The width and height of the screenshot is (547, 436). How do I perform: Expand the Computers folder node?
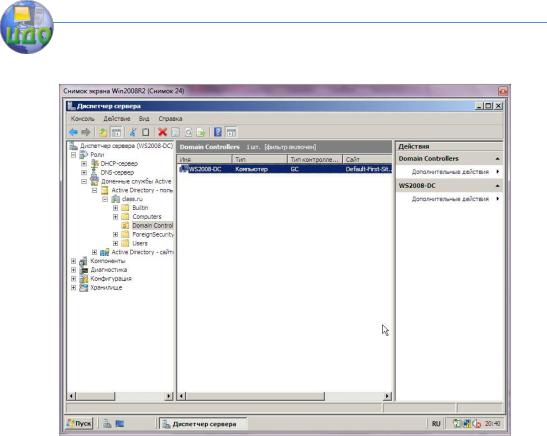point(115,217)
